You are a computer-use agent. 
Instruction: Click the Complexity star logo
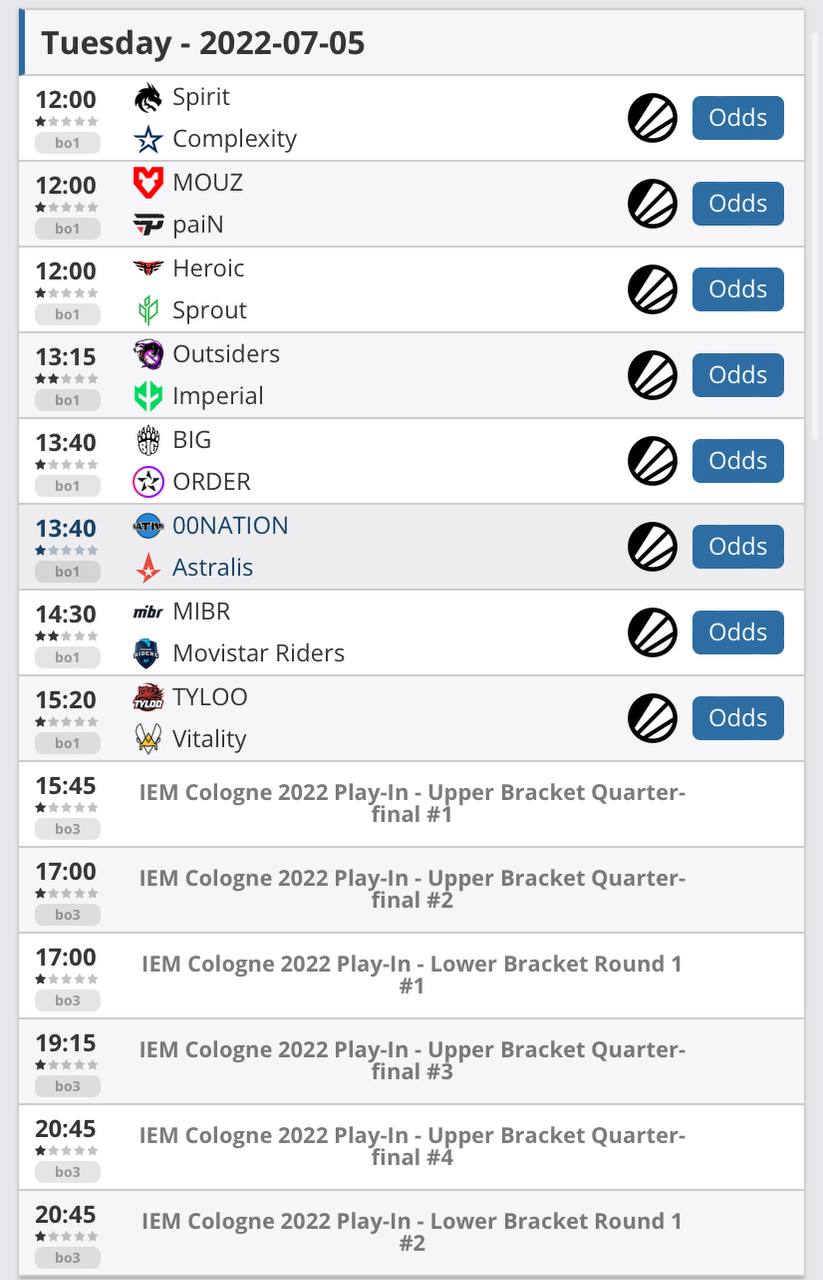tap(148, 139)
